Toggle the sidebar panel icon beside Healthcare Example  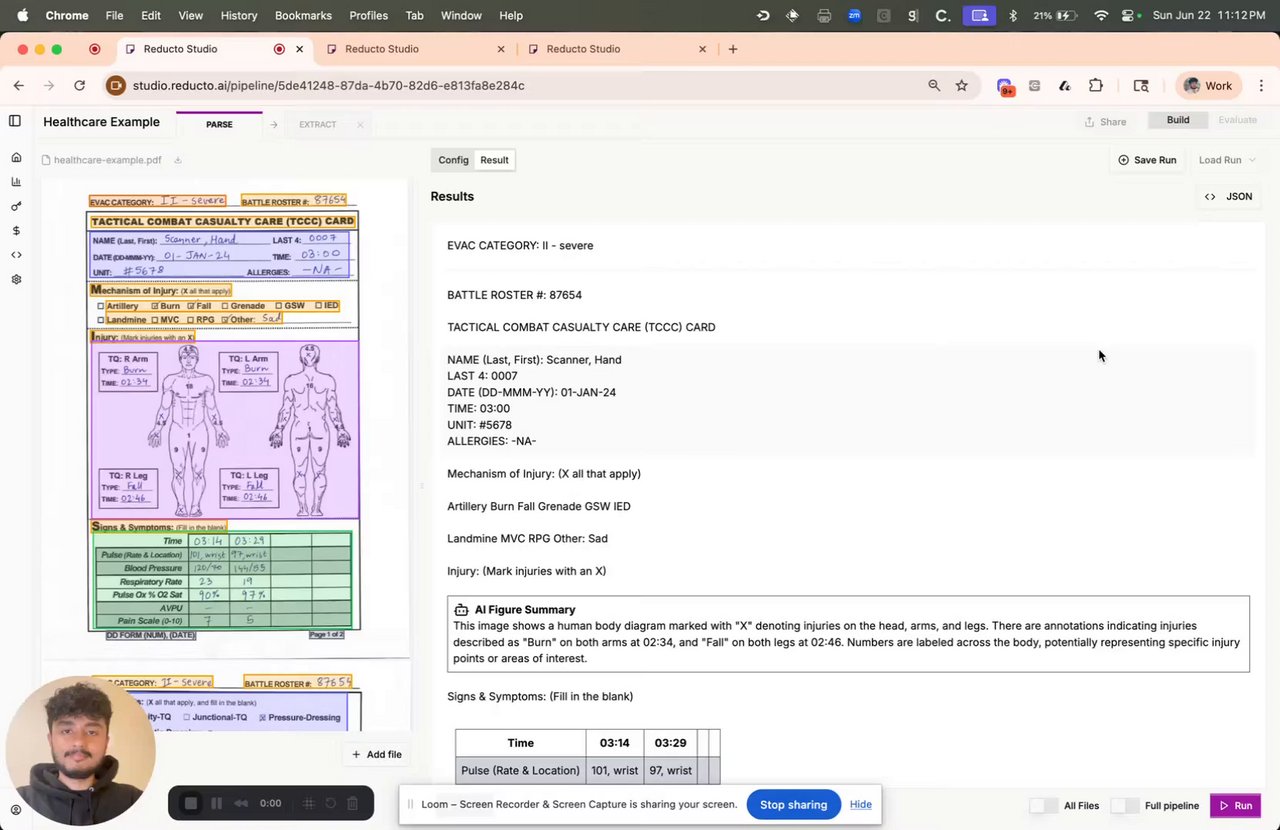15,121
